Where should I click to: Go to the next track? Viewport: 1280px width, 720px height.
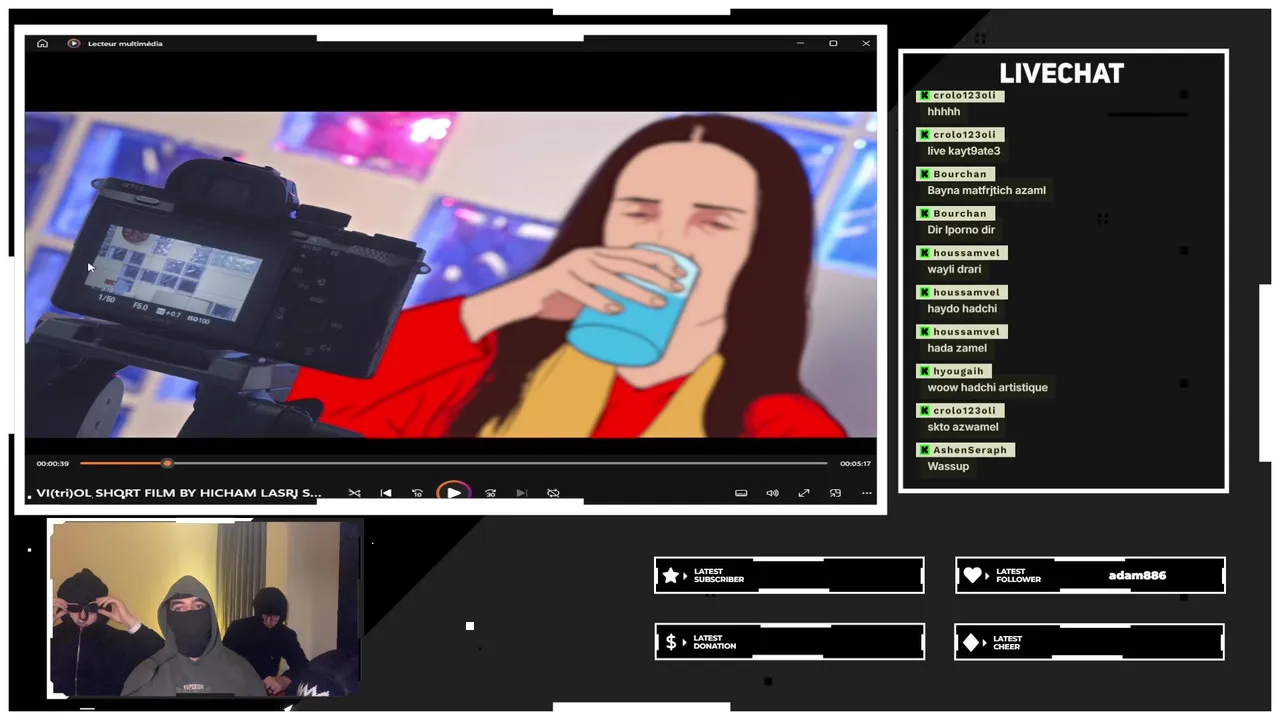coord(521,493)
